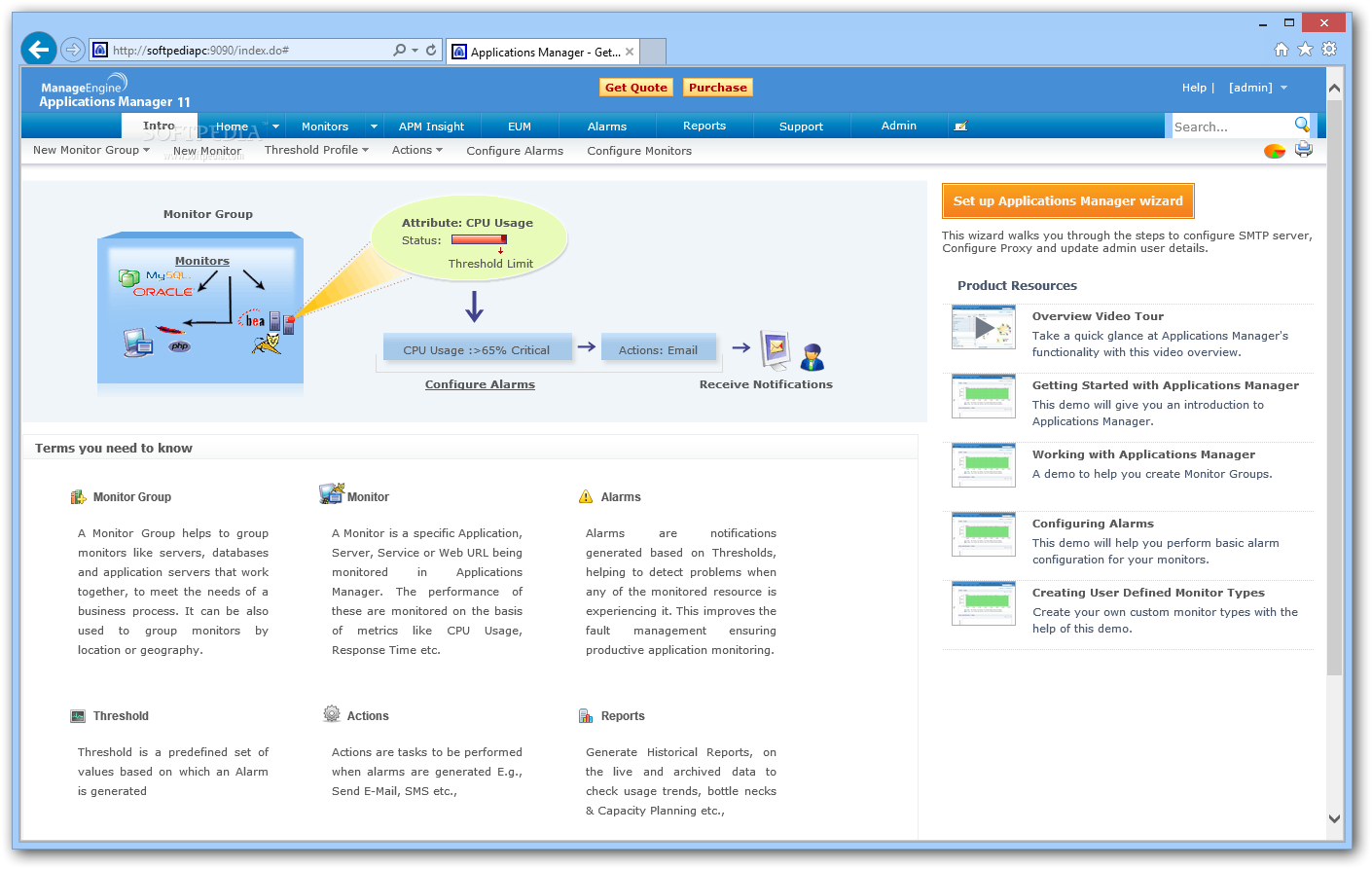This screenshot has width=1372, height=869.
Task: Click the Alarms warning triangle icon
Action: (x=586, y=497)
